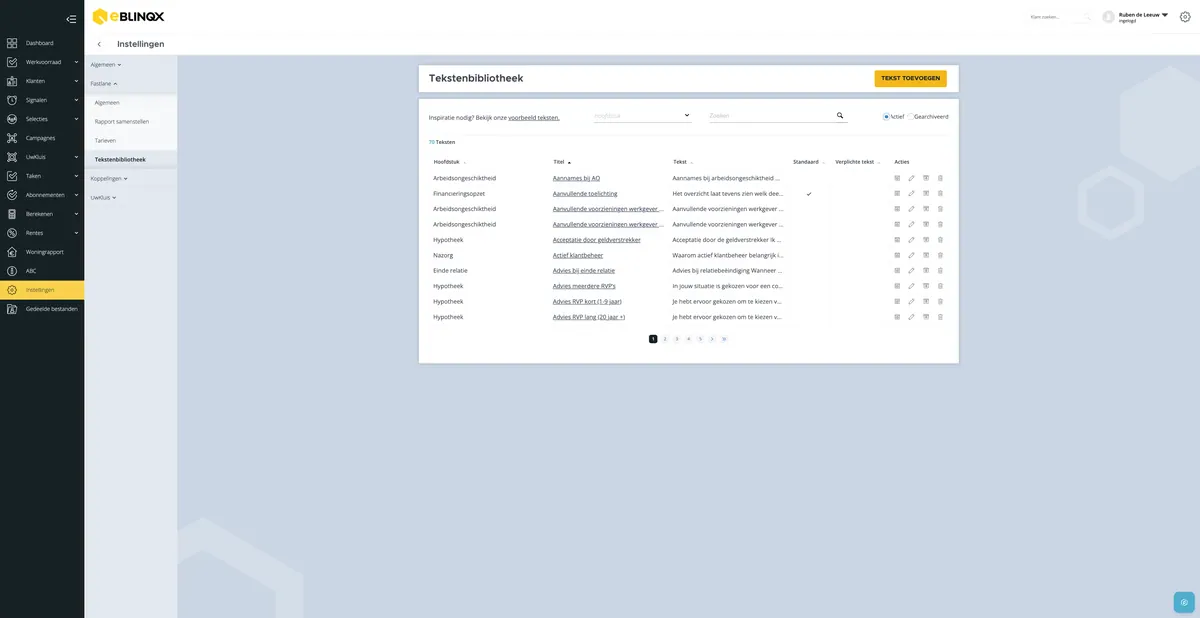Open the settings gear icon in the top-right header

tap(1185, 17)
